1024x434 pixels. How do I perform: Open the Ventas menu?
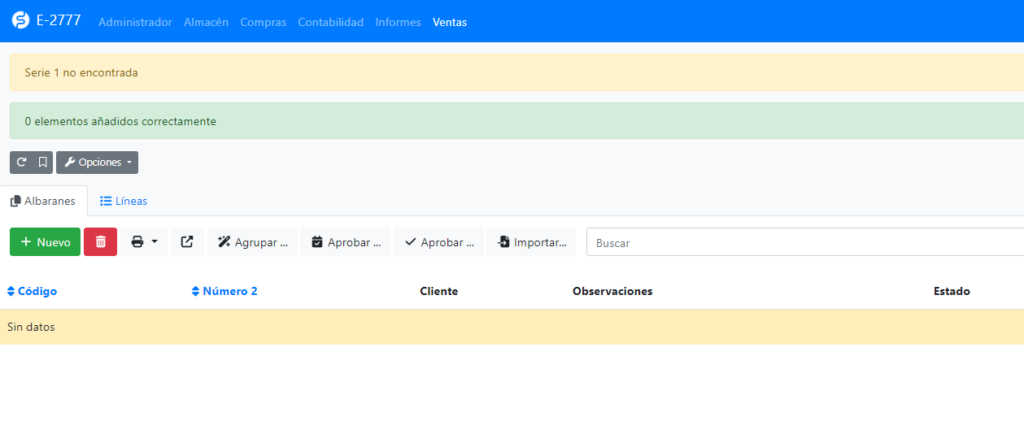449,22
